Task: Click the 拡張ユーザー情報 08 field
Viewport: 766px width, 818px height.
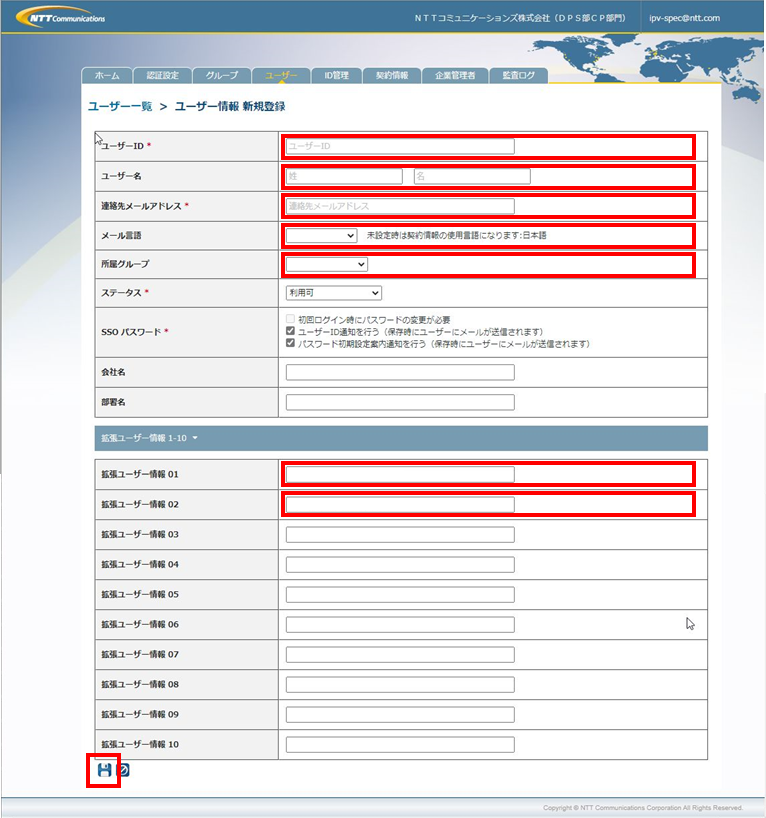Action: click(400, 684)
